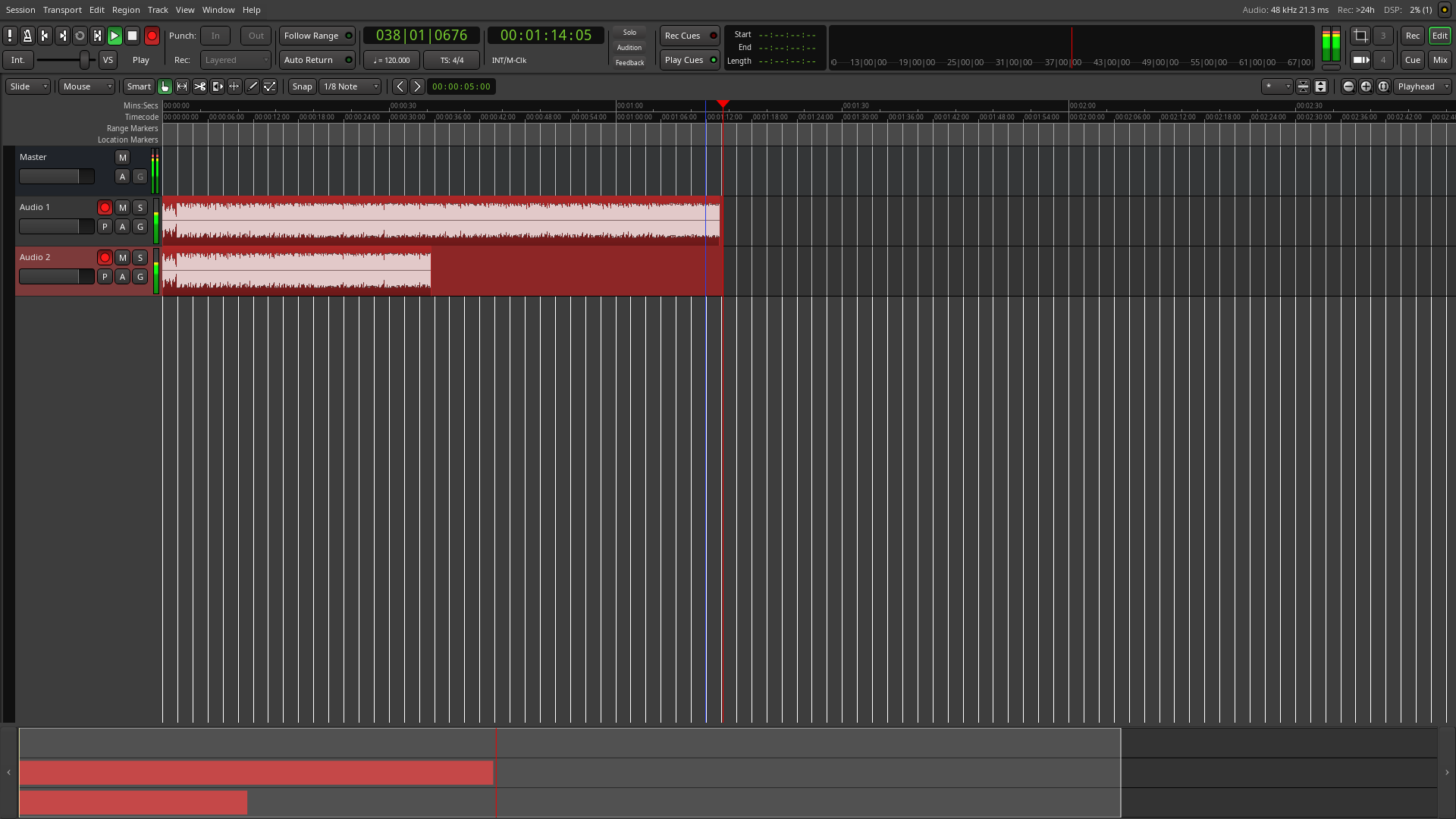Toggle the metronome click icon
1456x819 pixels.
coord(27,36)
